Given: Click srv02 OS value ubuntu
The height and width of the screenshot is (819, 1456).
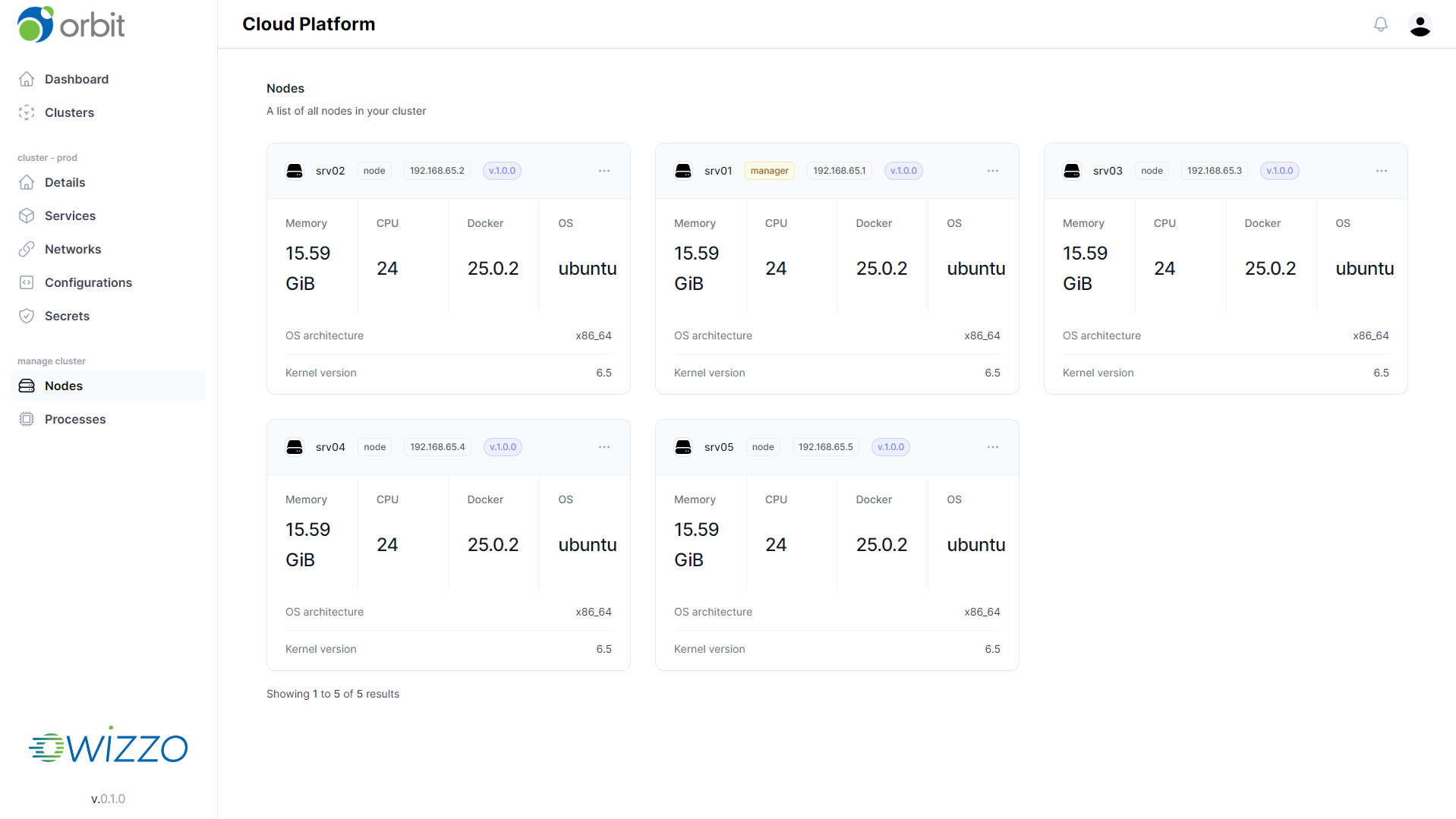Looking at the screenshot, I should point(588,269).
